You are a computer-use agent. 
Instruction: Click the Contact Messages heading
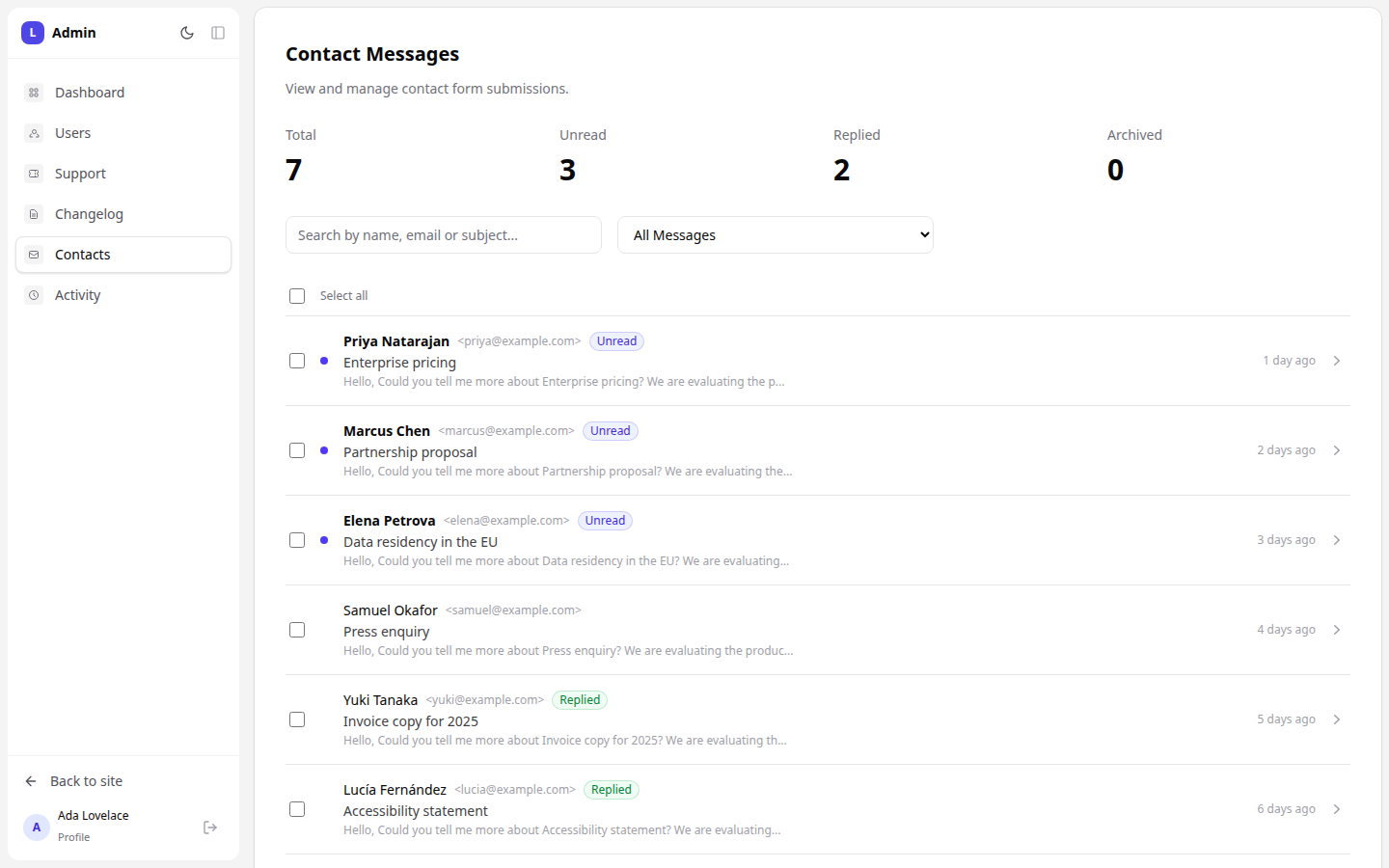click(x=372, y=54)
